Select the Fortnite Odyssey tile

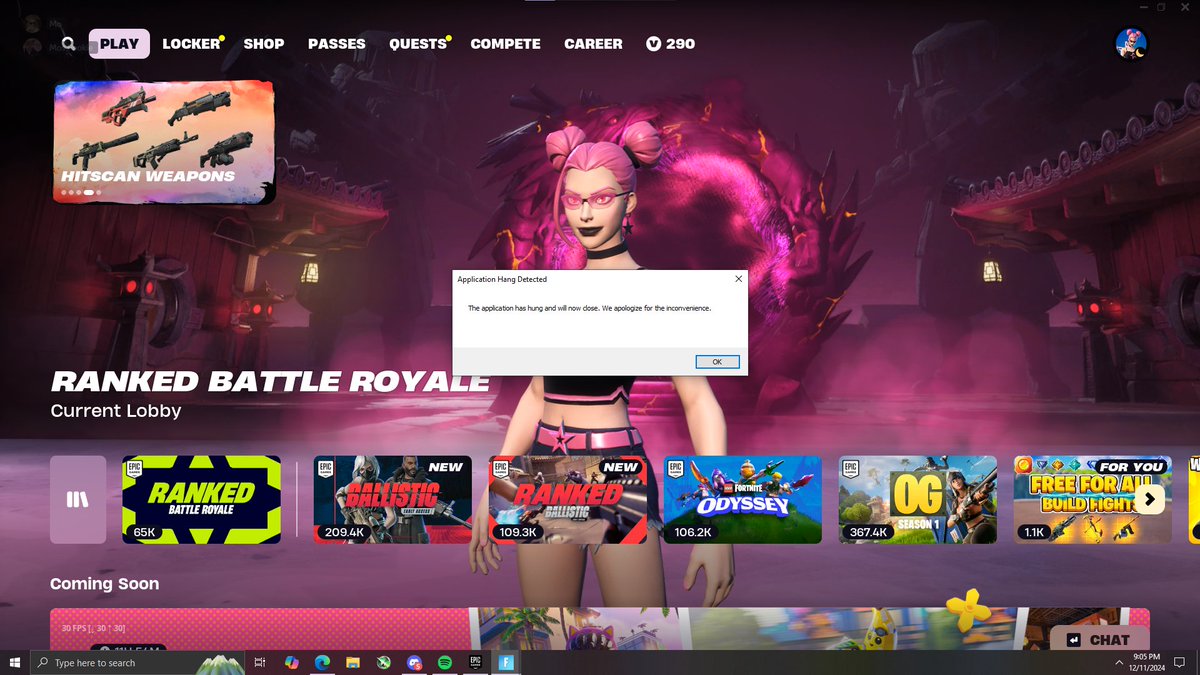tap(743, 500)
